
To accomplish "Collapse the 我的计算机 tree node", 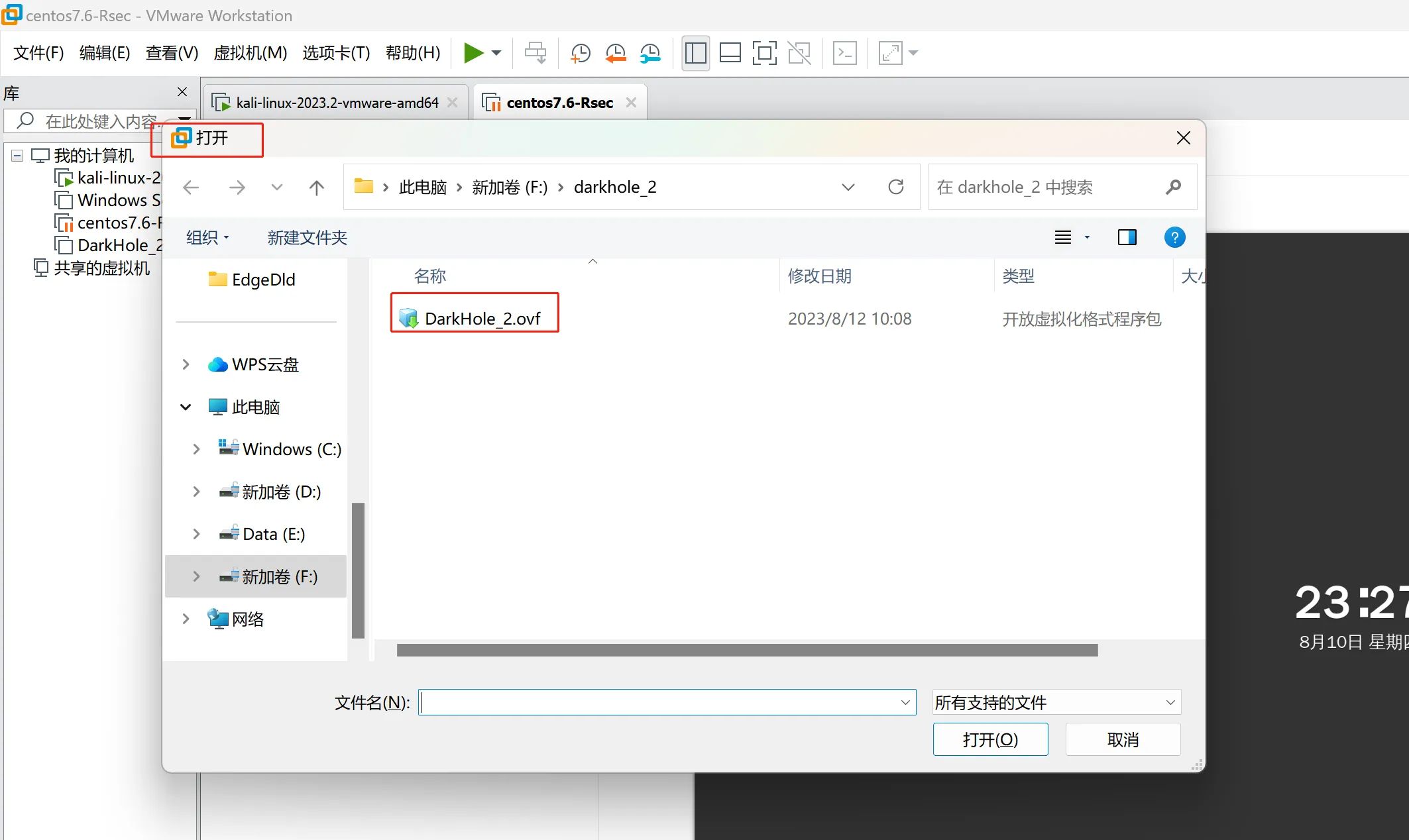I will pyautogui.click(x=16, y=155).
